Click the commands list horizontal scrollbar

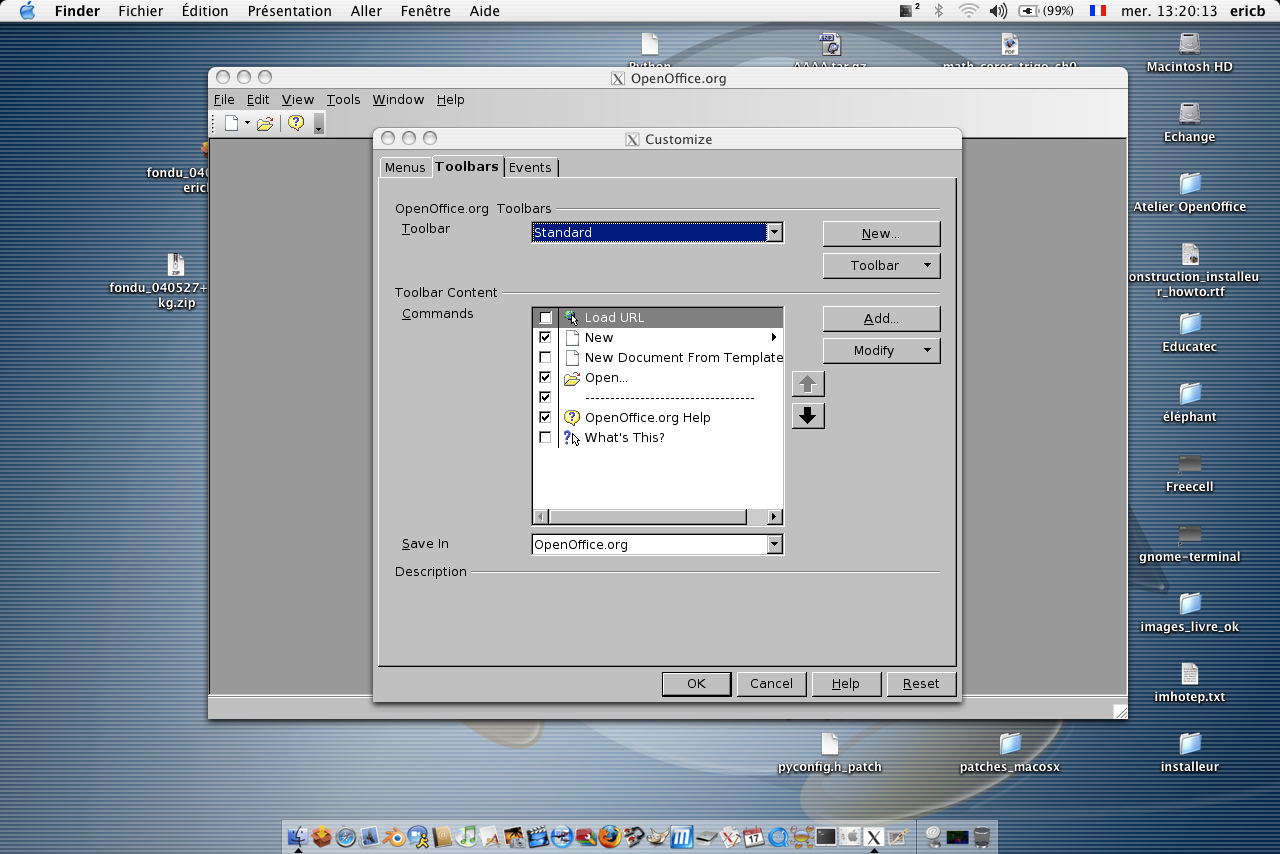(647, 517)
